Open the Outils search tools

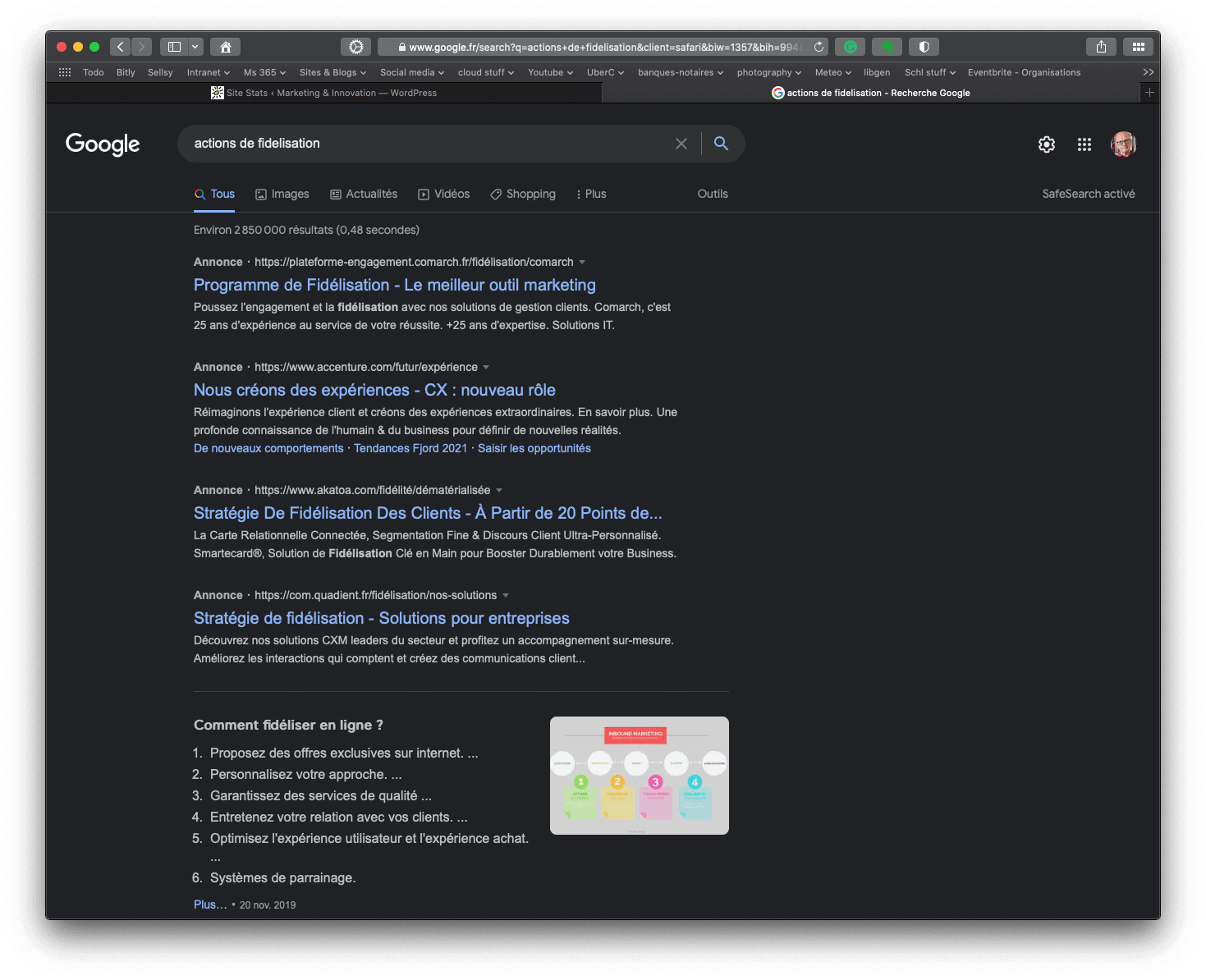(713, 194)
